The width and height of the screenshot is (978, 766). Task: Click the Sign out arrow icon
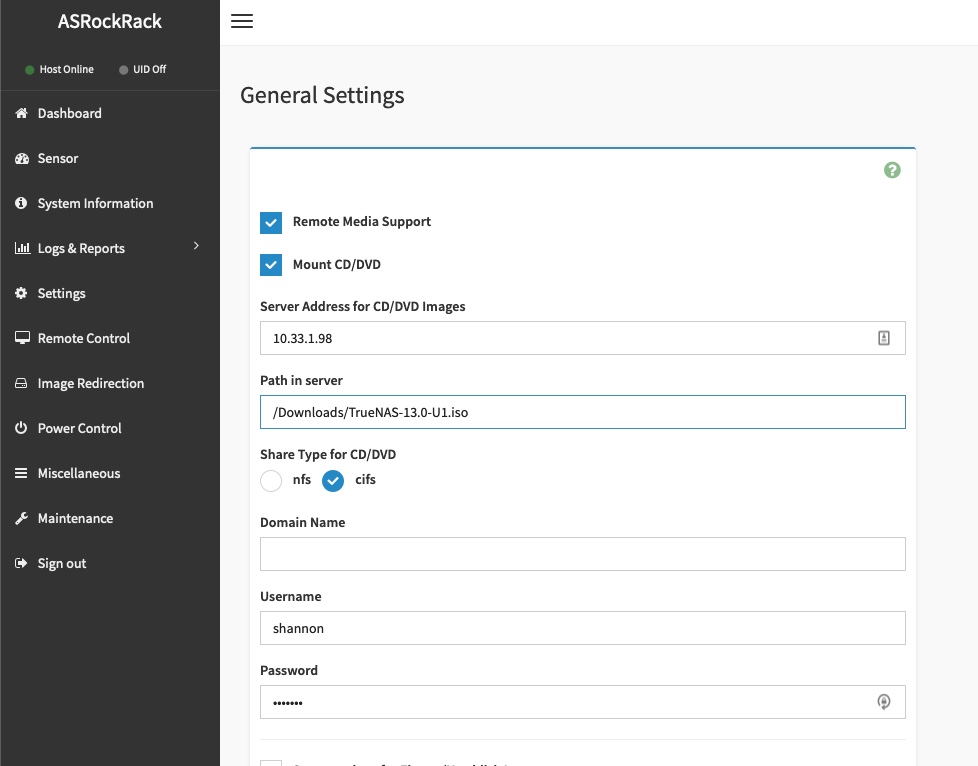(21, 563)
